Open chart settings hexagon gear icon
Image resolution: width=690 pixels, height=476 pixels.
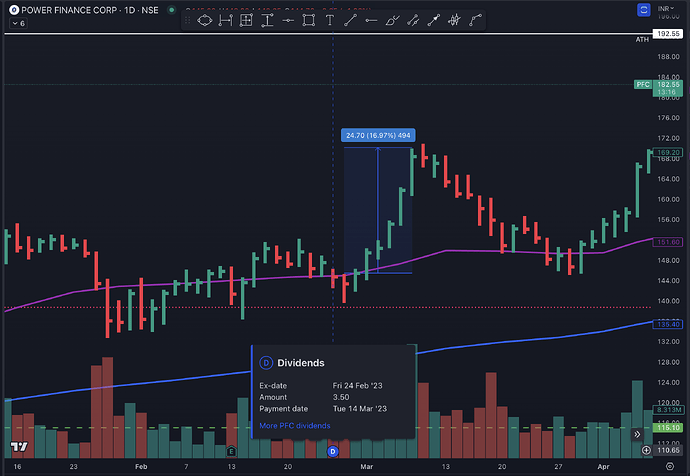click(670, 466)
